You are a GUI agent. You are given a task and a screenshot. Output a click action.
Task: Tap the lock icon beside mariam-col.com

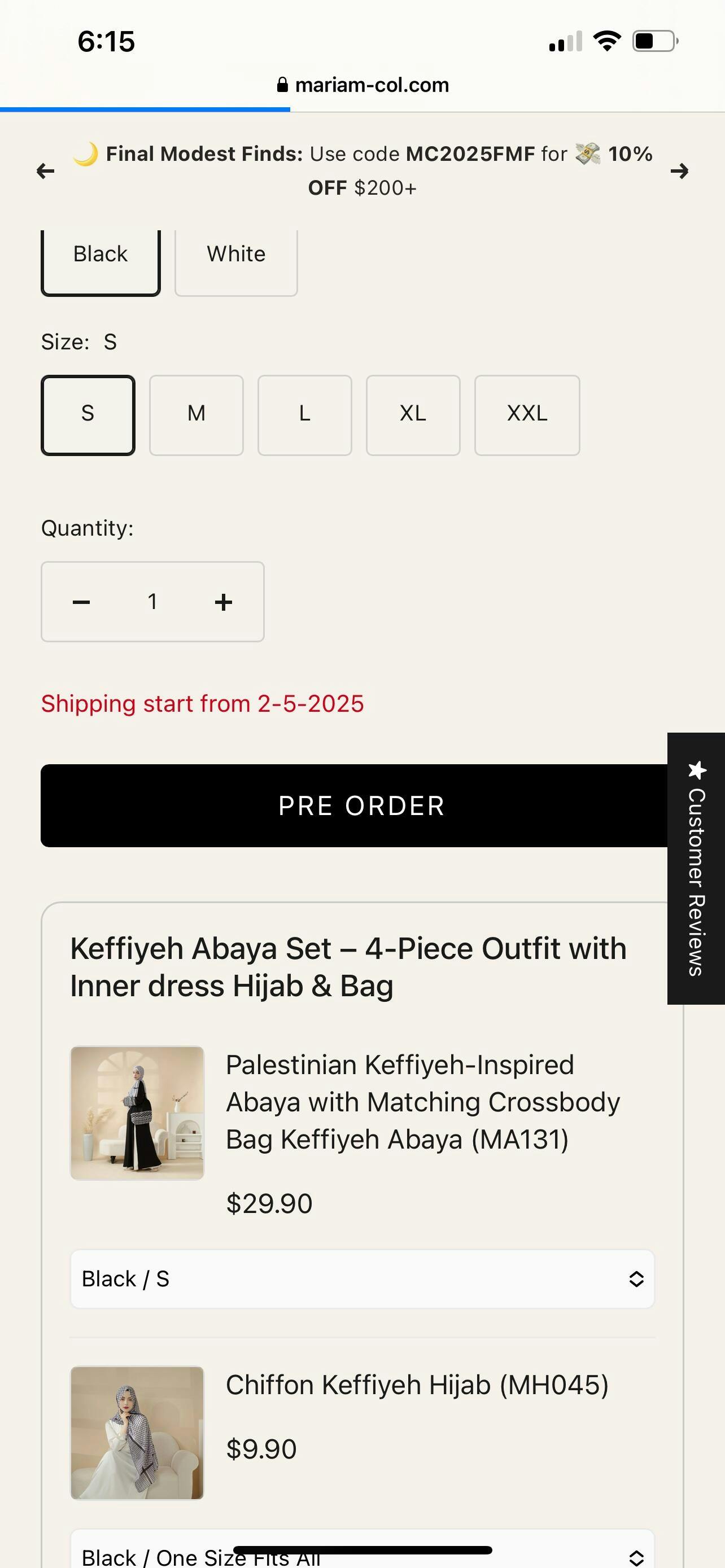(x=282, y=85)
